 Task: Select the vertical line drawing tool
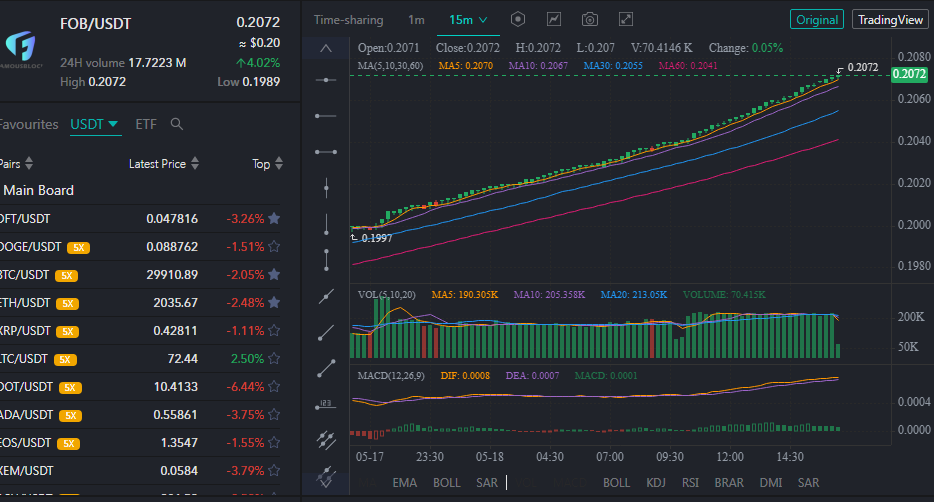tap(326, 188)
